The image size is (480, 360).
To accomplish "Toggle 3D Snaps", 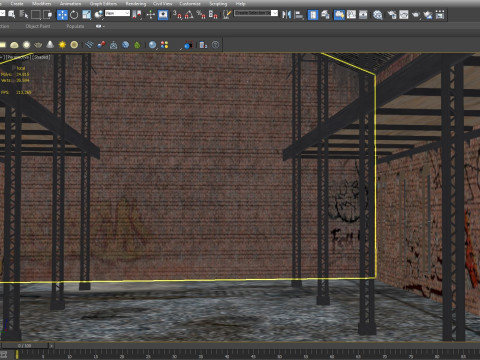I will click(177, 15).
